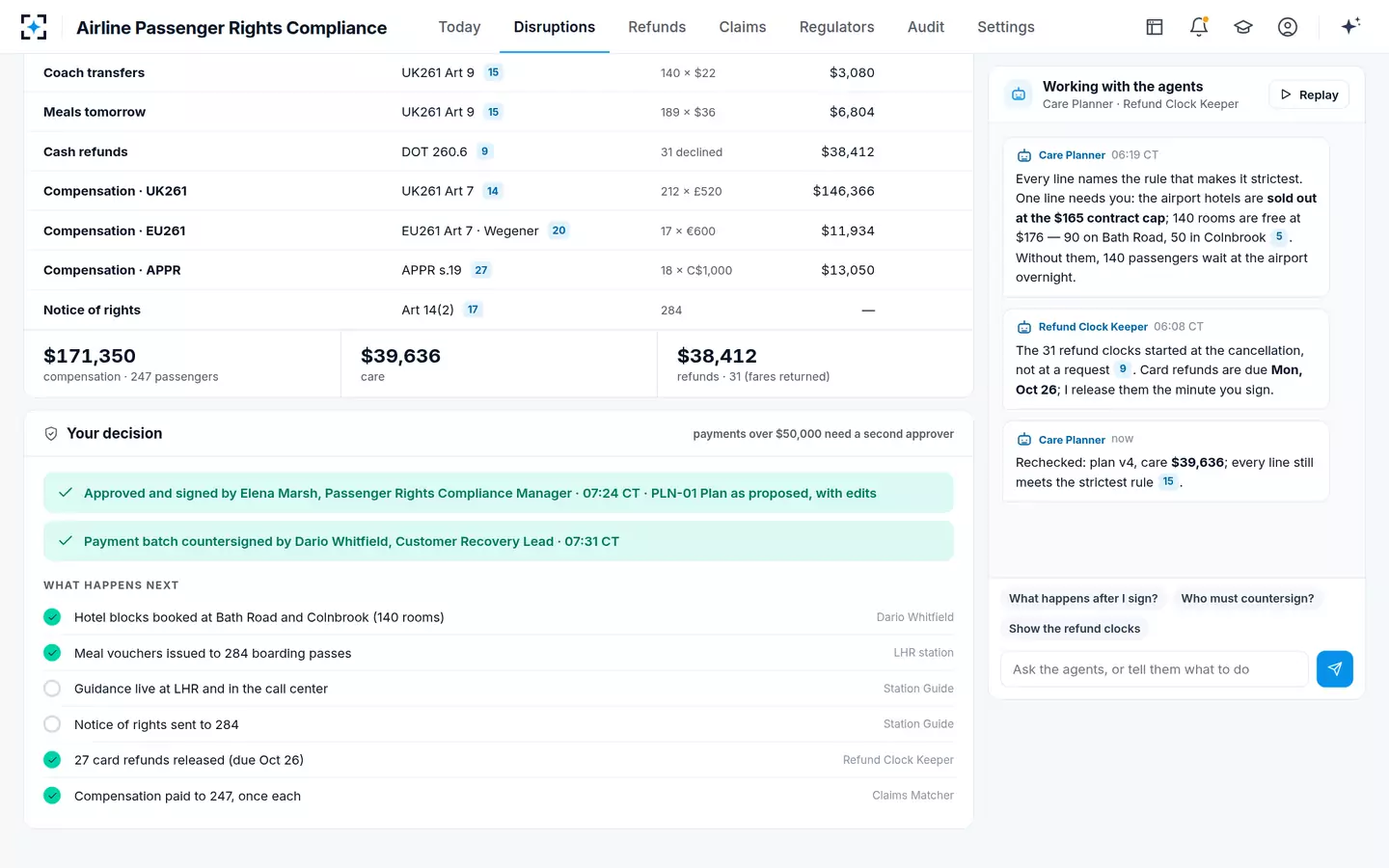This screenshot has width=1389, height=868.
Task: Click the app logo icon
Action: click(34, 27)
